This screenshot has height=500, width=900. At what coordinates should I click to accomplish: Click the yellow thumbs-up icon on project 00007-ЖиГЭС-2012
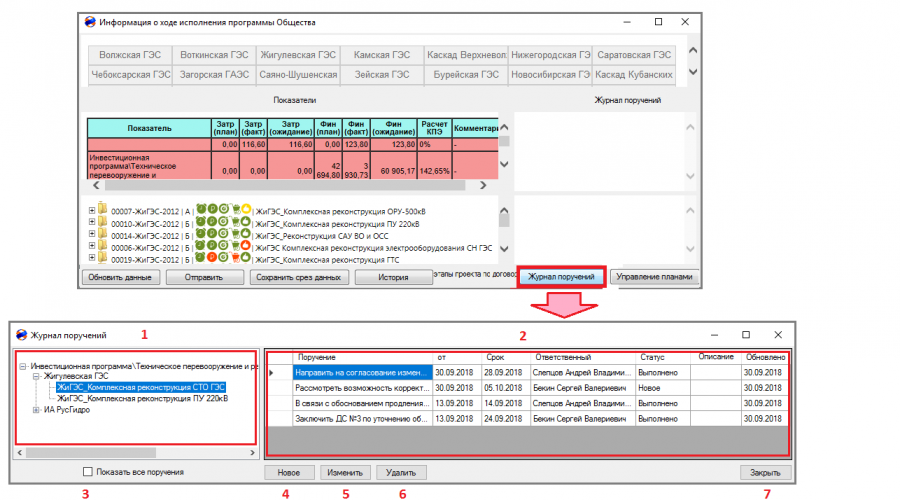pos(246,208)
